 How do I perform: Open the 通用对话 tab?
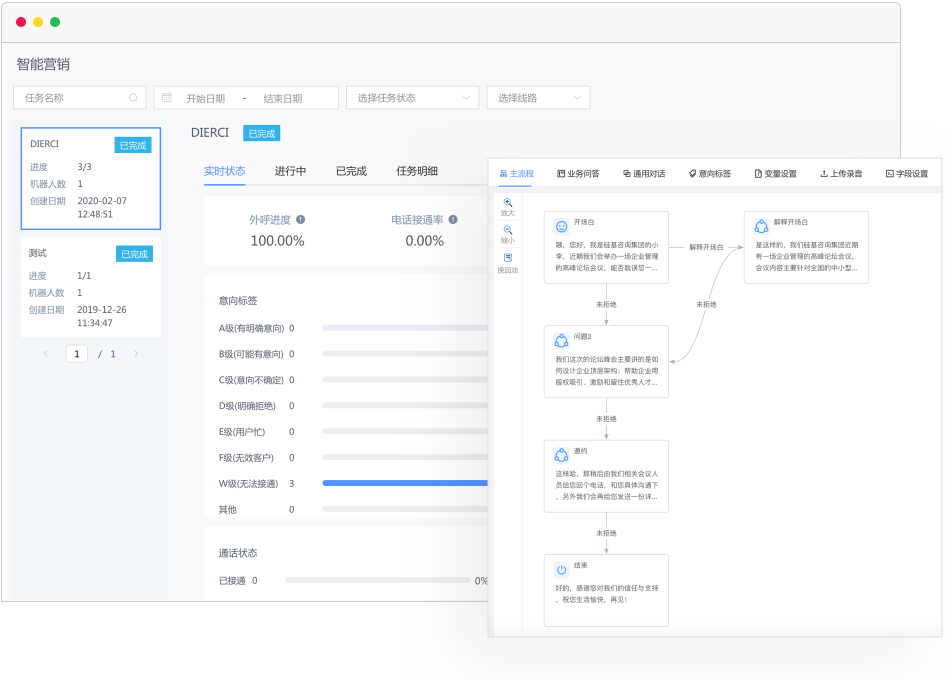coord(644,174)
